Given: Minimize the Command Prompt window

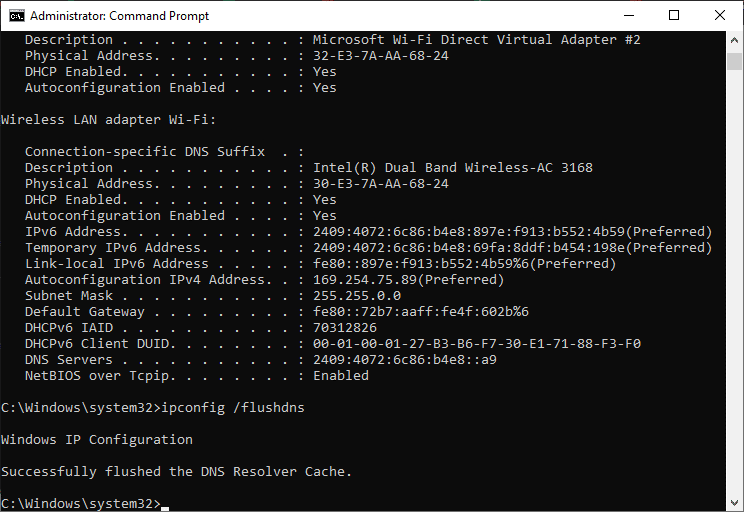Looking at the screenshot, I should 628,16.
